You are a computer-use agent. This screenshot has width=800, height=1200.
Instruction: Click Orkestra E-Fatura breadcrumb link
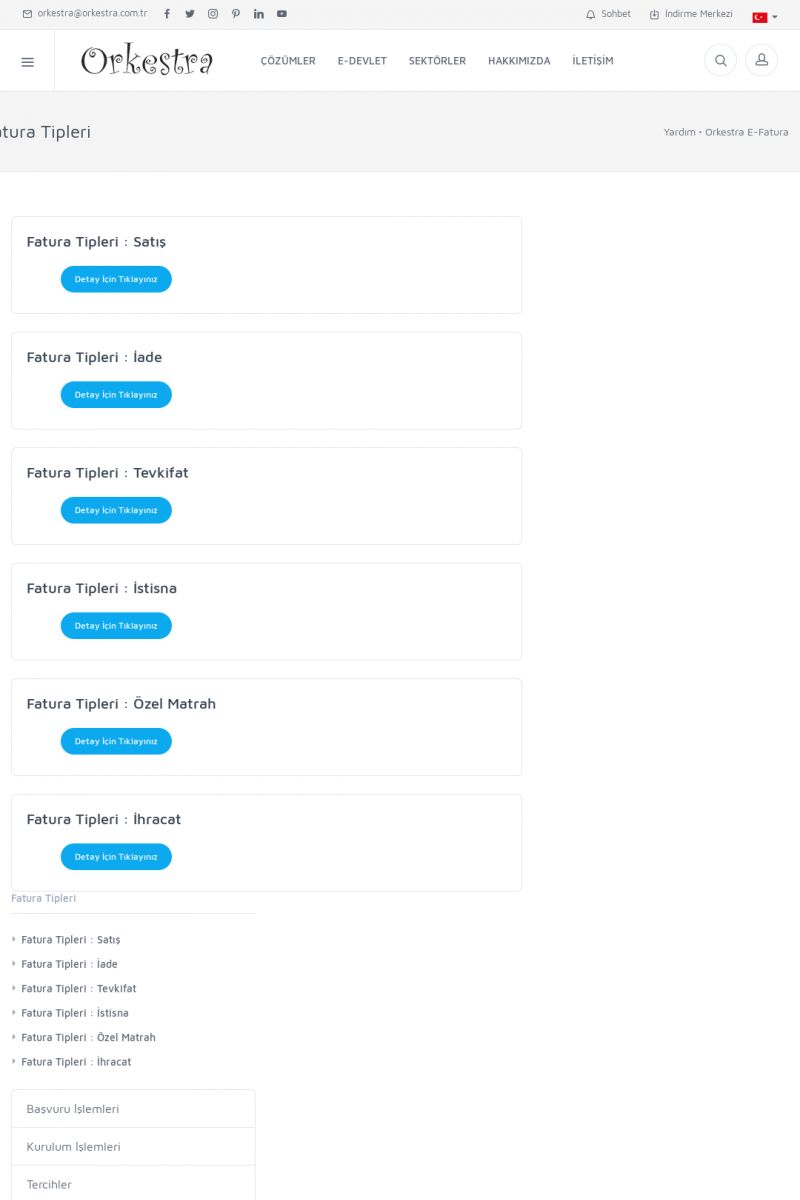coord(746,132)
